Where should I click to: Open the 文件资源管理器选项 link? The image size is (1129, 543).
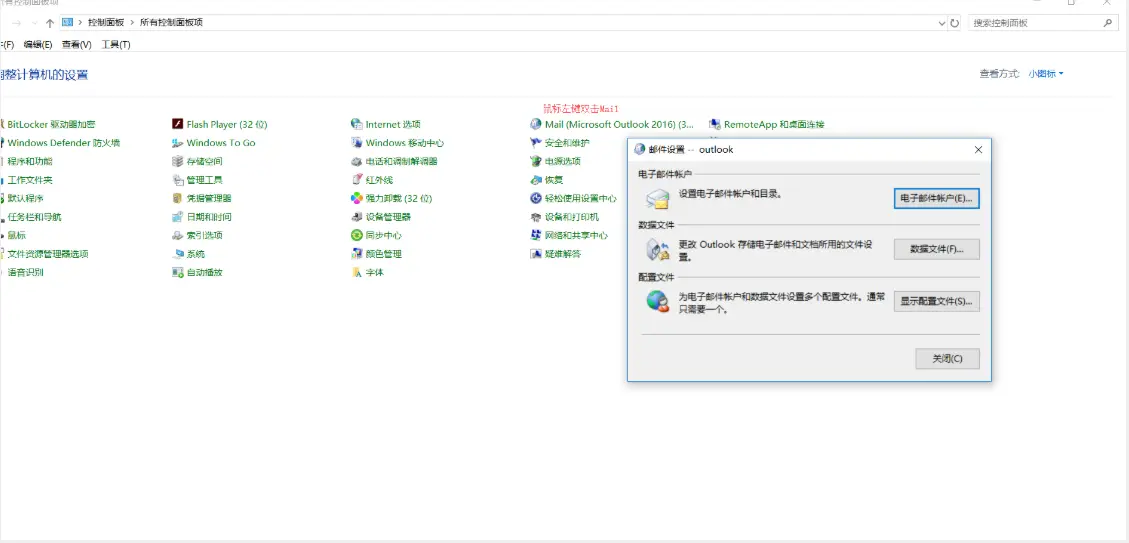point(48,254)
